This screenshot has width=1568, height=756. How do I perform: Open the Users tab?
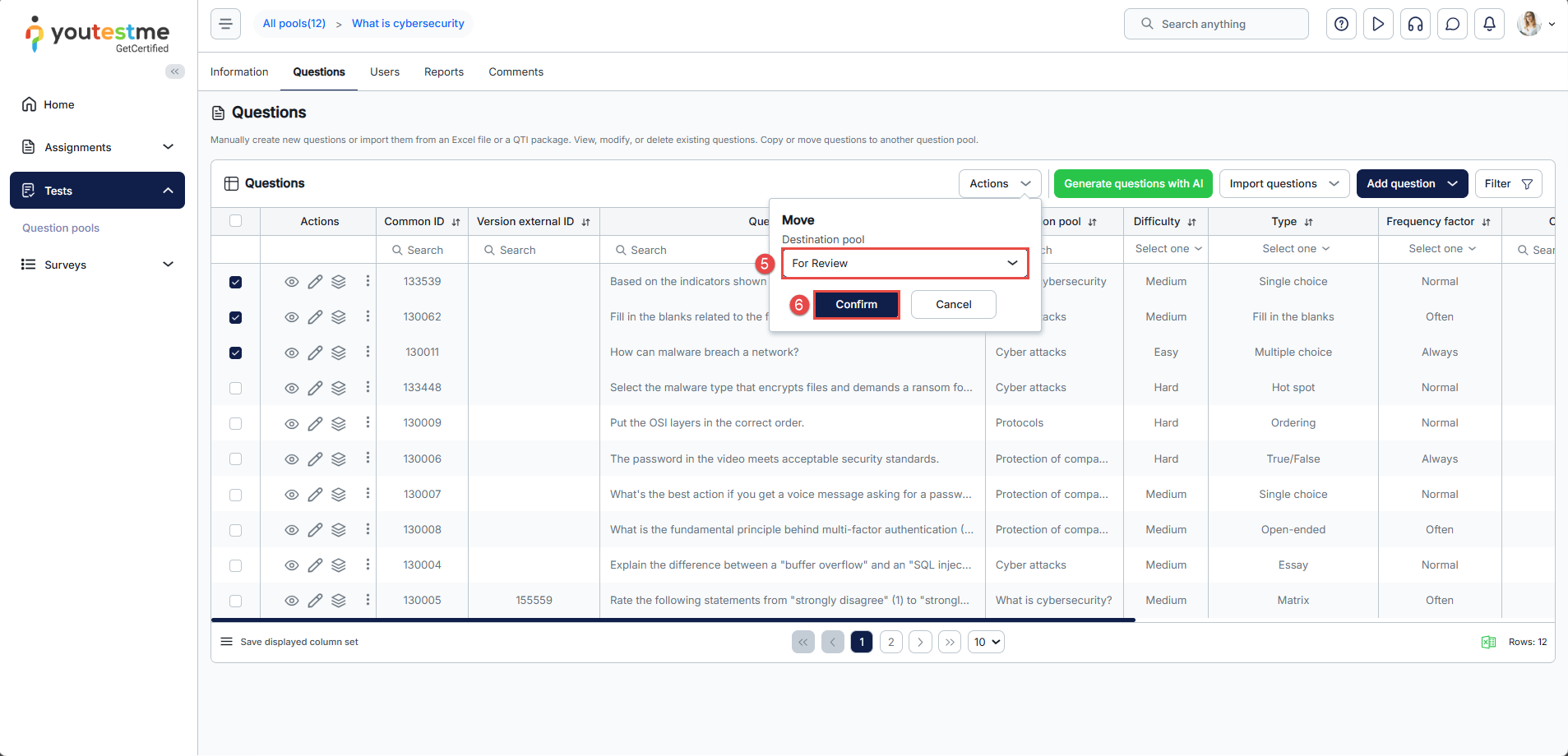pyautogui.click(x=384, y=71)
